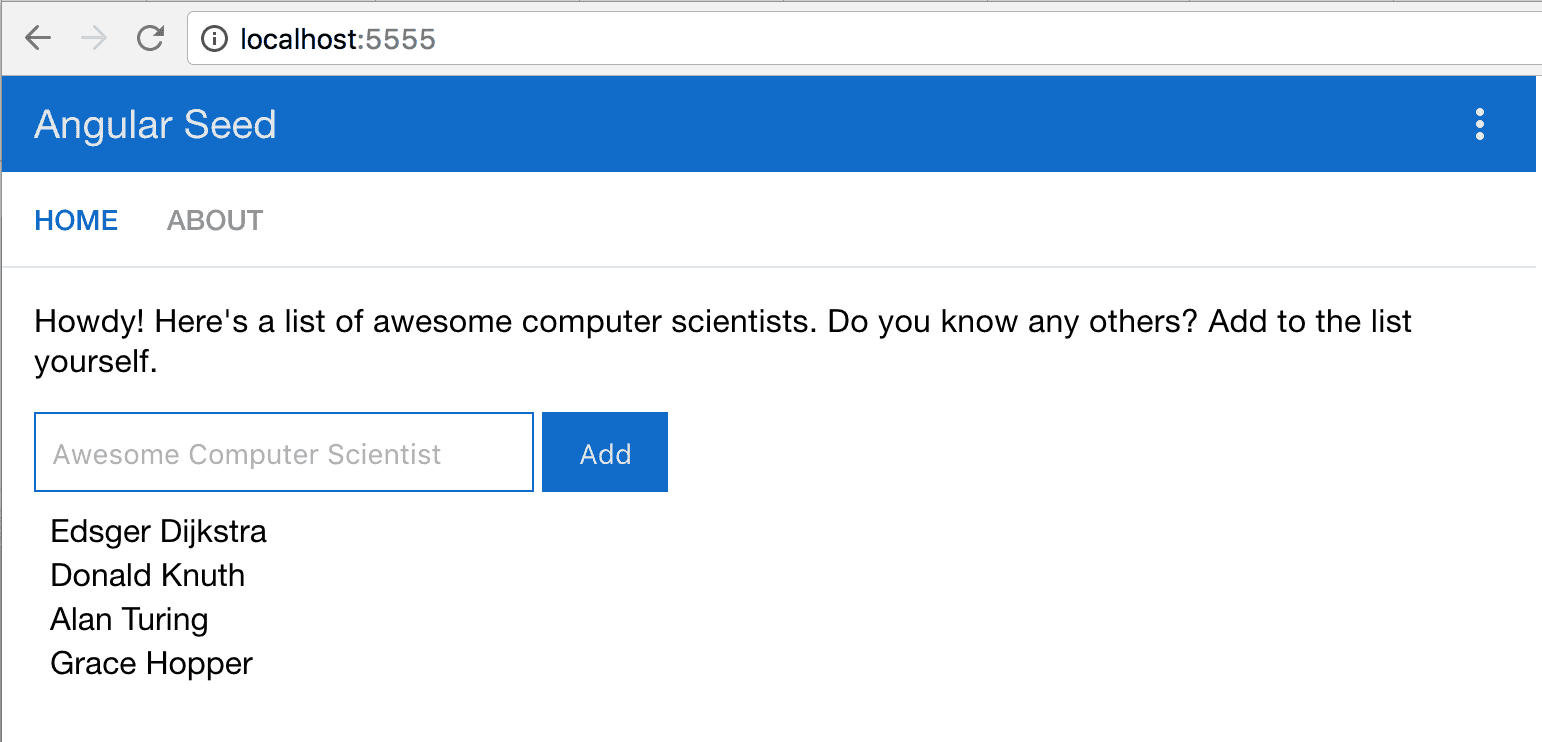1542x742 pixels.
Task: Select Alan Turing in the list
Action: (129, 620)
